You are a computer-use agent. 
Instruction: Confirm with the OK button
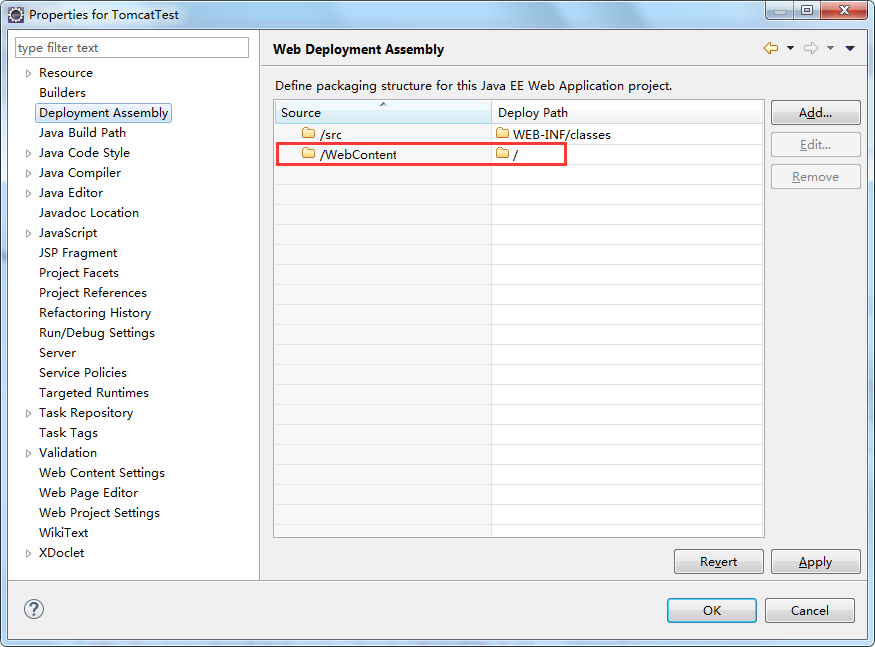(711, 610)
